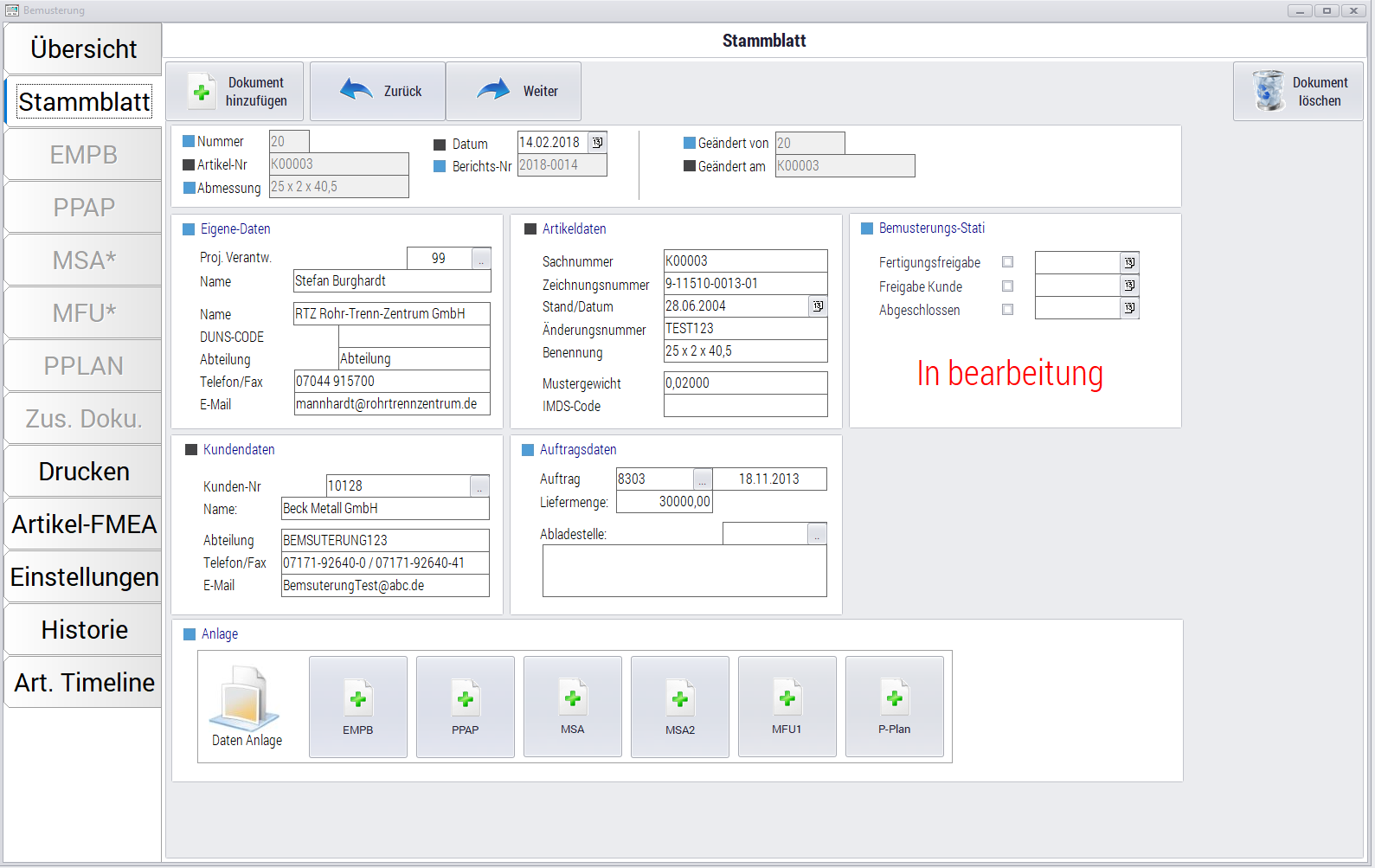Image resolution: width=1375 pixels, height=868 pixels.
Task: Click into the Mustergewicht field
Action: [745, 383]
